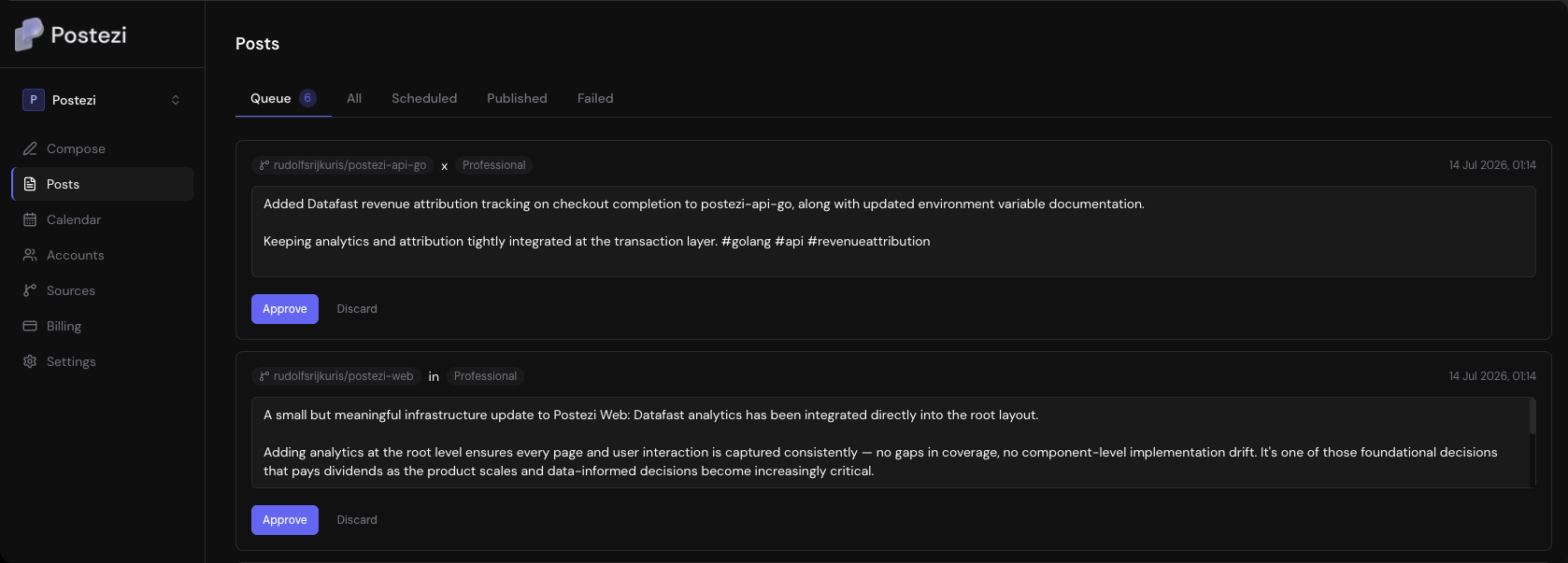Discard the postezi-api-go post
The width and height of the screenshot is (1568, 563).
point(357,309)
